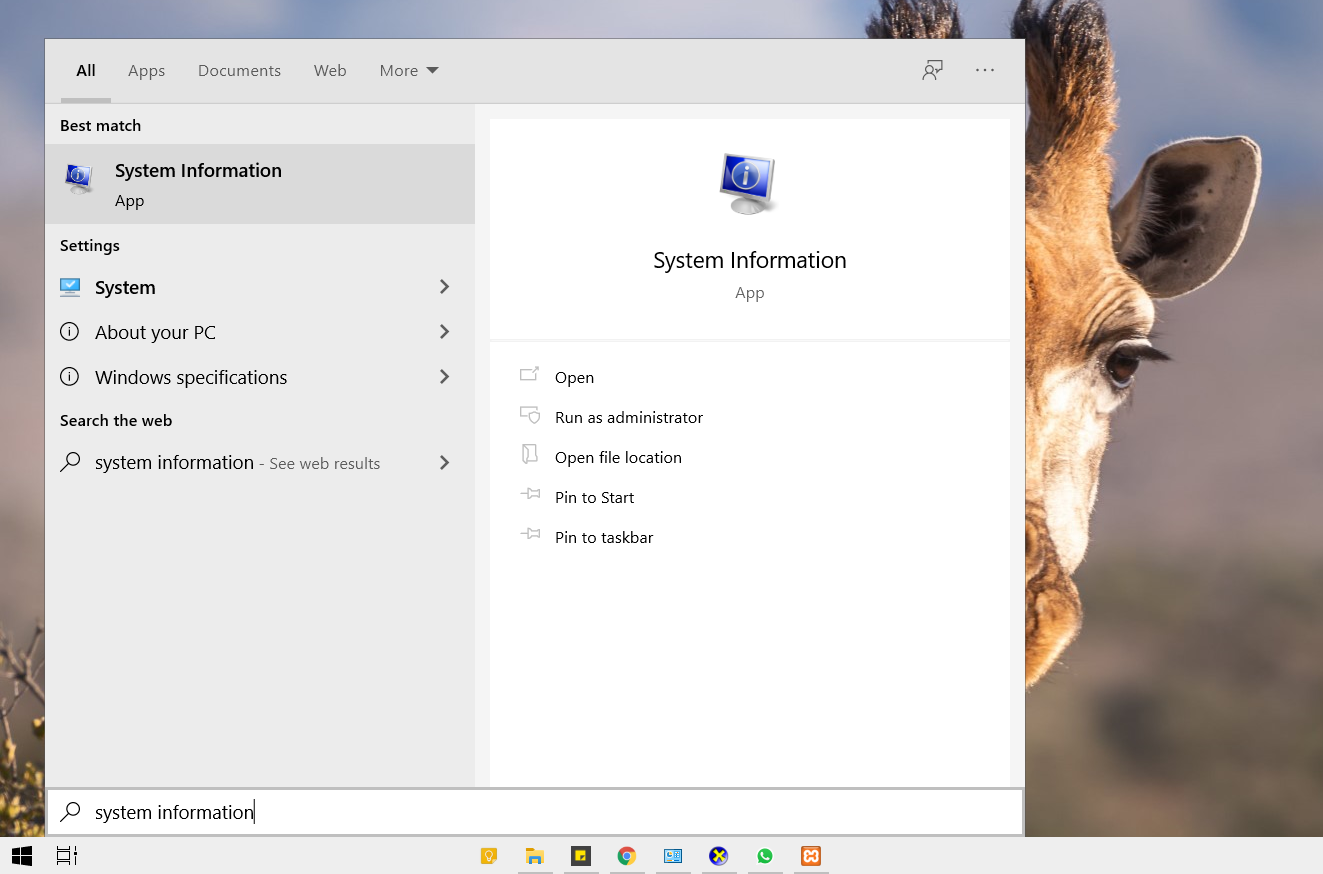Screen dimensions: 1323x874
Task: Select the System settings result text
Action: [x=125, y=287]
